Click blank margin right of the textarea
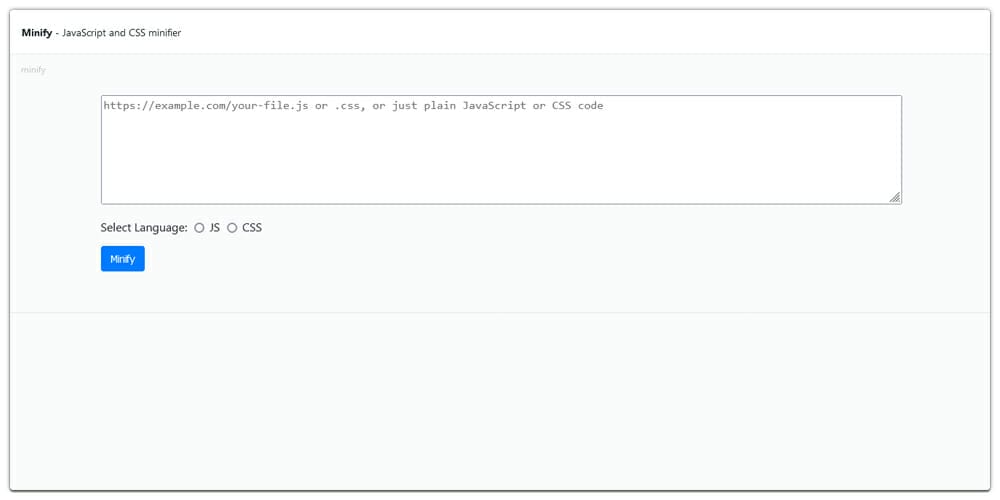Screen dimensions: 1000x500 click(x=945, y=150)
